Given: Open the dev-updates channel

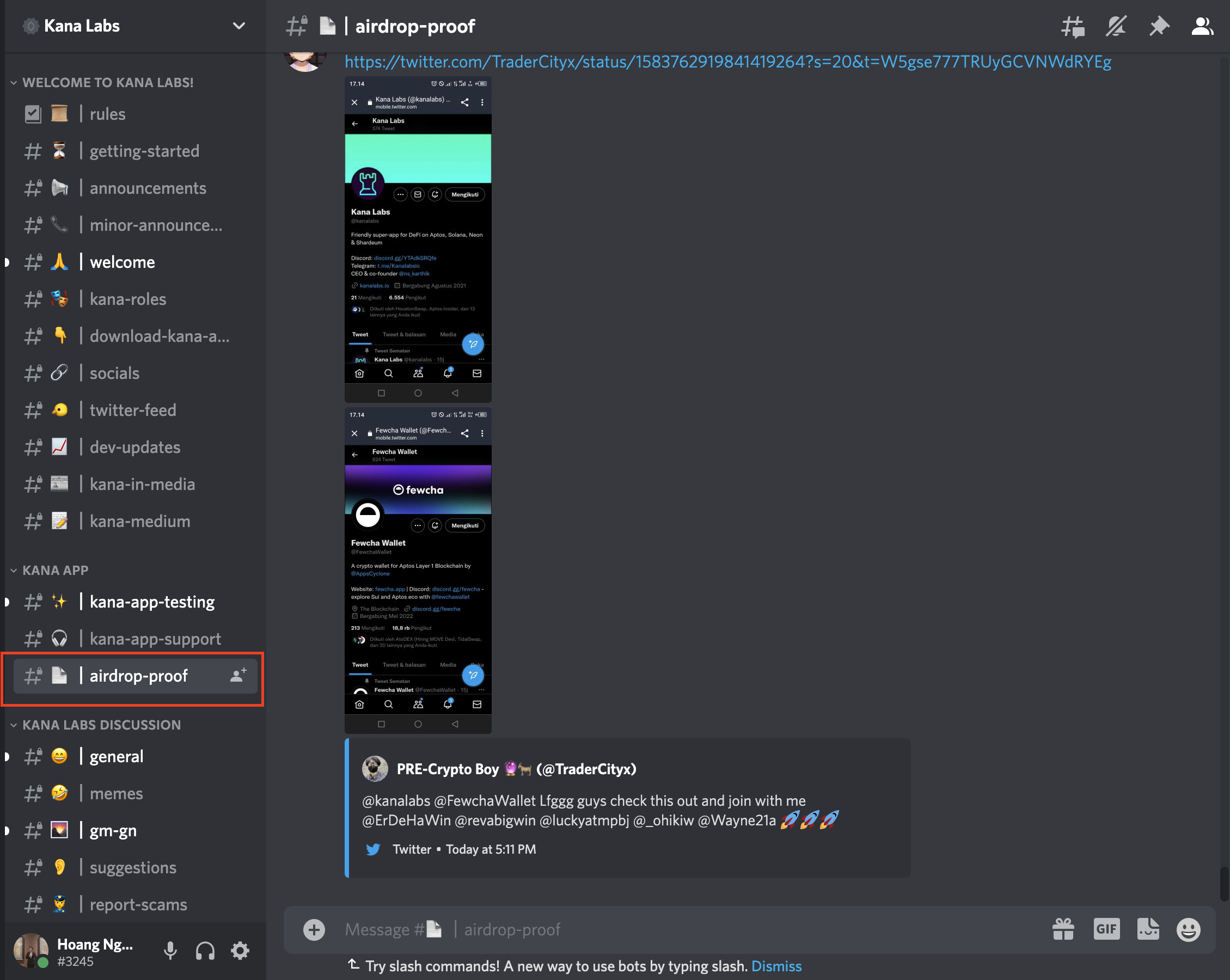Looking at the screenshot, I should (x=135, y=447).
